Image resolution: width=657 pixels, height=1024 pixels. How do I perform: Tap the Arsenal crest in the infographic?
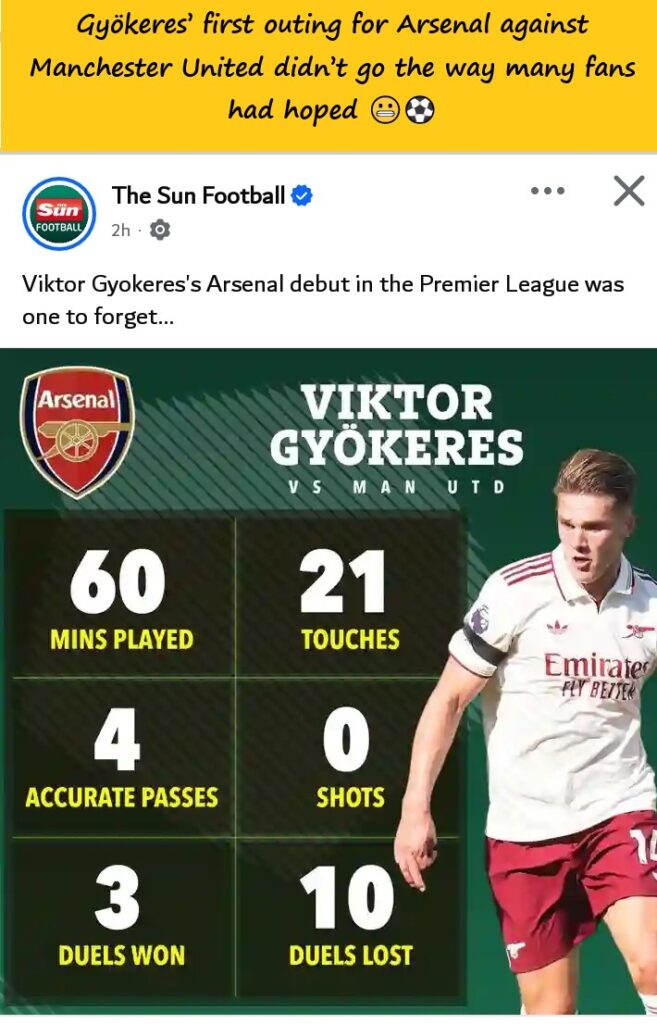pos(77,431)
